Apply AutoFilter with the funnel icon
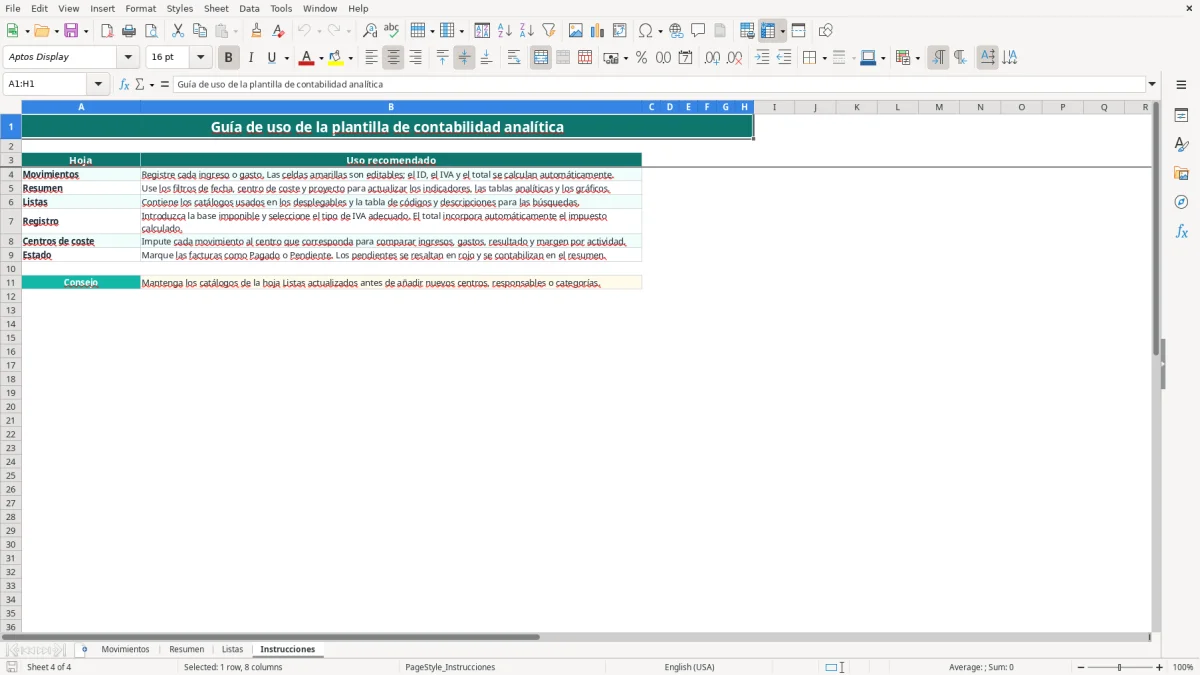The width and height of the screenshot is (1200, 675). click(549, 31)
